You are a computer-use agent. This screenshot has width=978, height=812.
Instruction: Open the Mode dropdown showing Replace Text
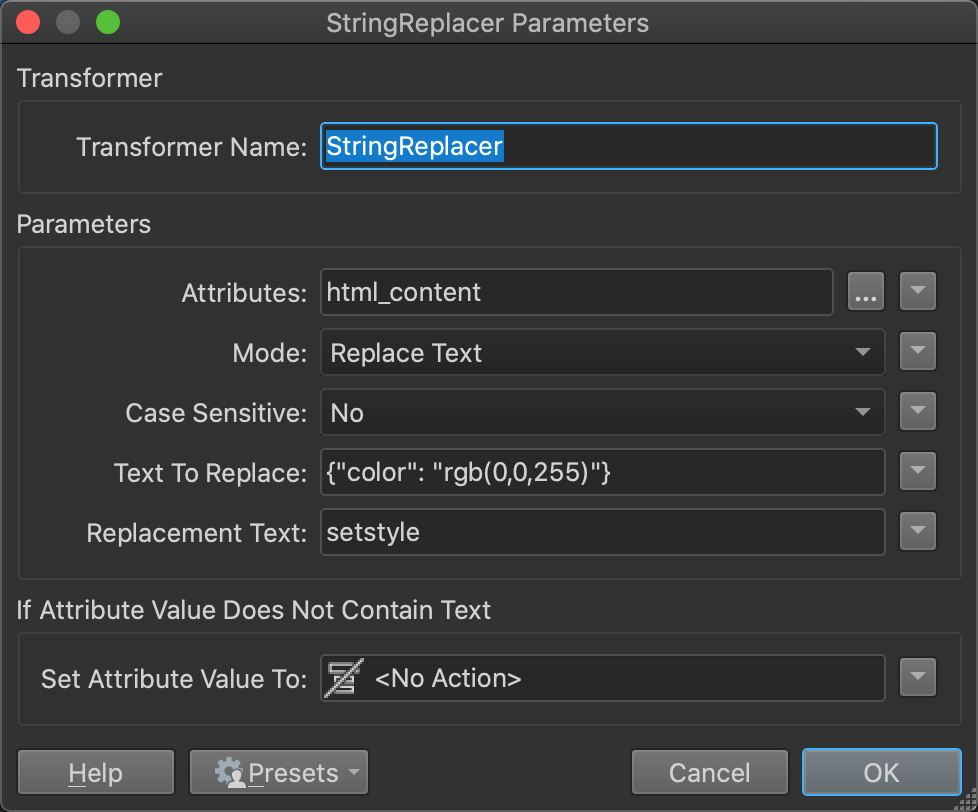pos(602,352)
